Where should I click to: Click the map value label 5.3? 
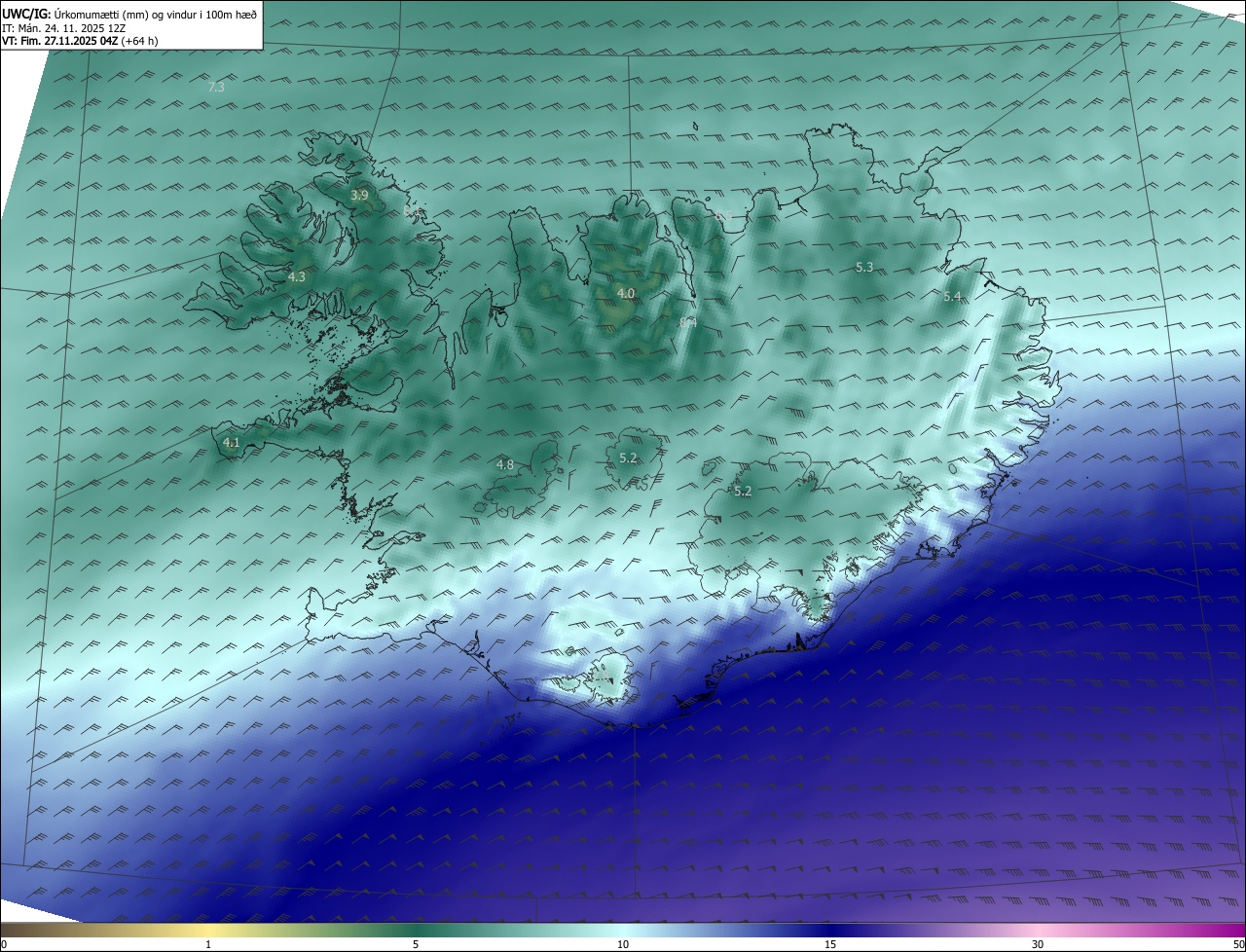(x=864, y=267)
